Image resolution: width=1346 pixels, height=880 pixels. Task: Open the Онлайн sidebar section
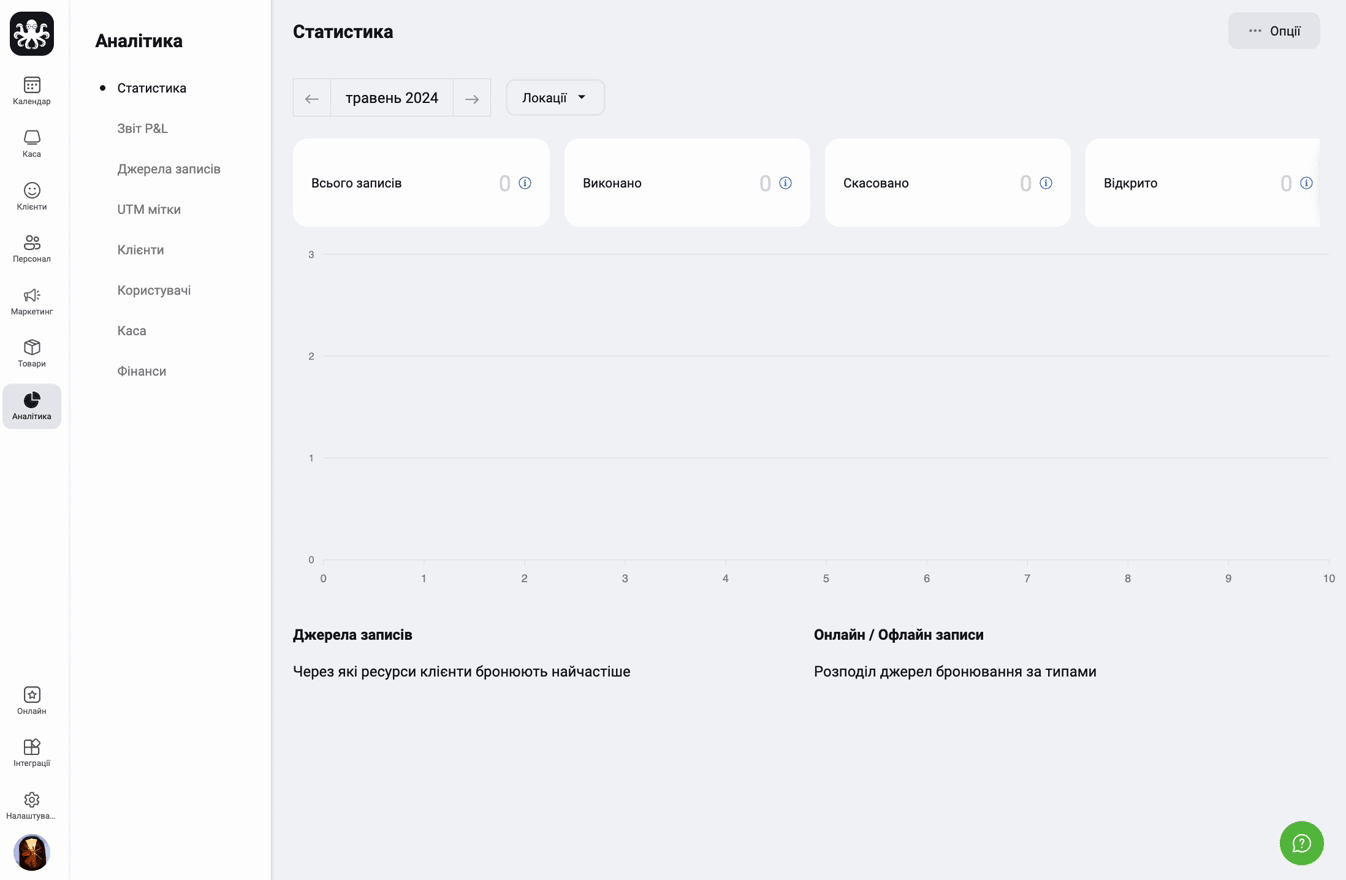coord(32,700)
